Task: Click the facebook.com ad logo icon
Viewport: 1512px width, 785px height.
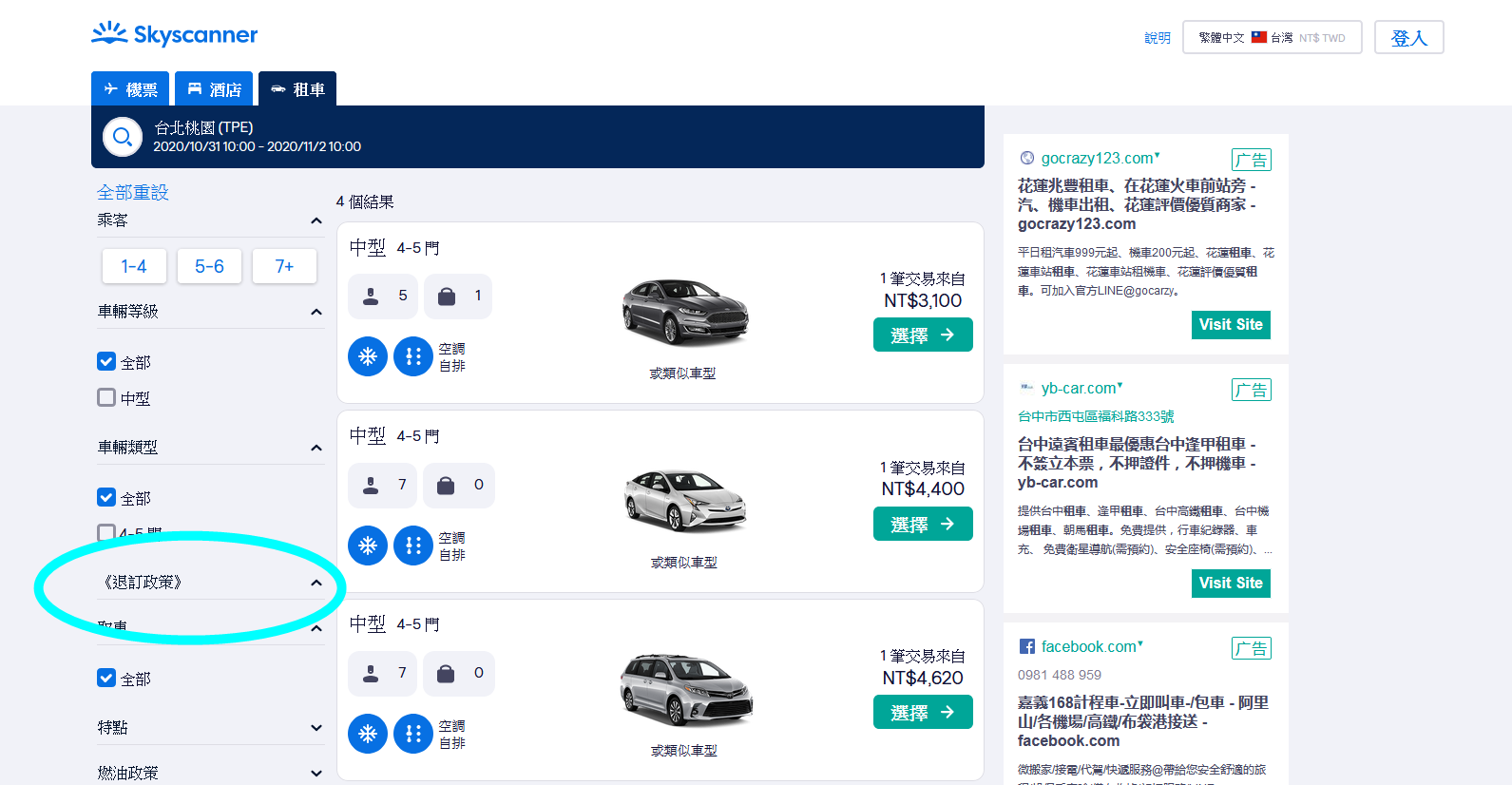Action: tap(1027, 646)
